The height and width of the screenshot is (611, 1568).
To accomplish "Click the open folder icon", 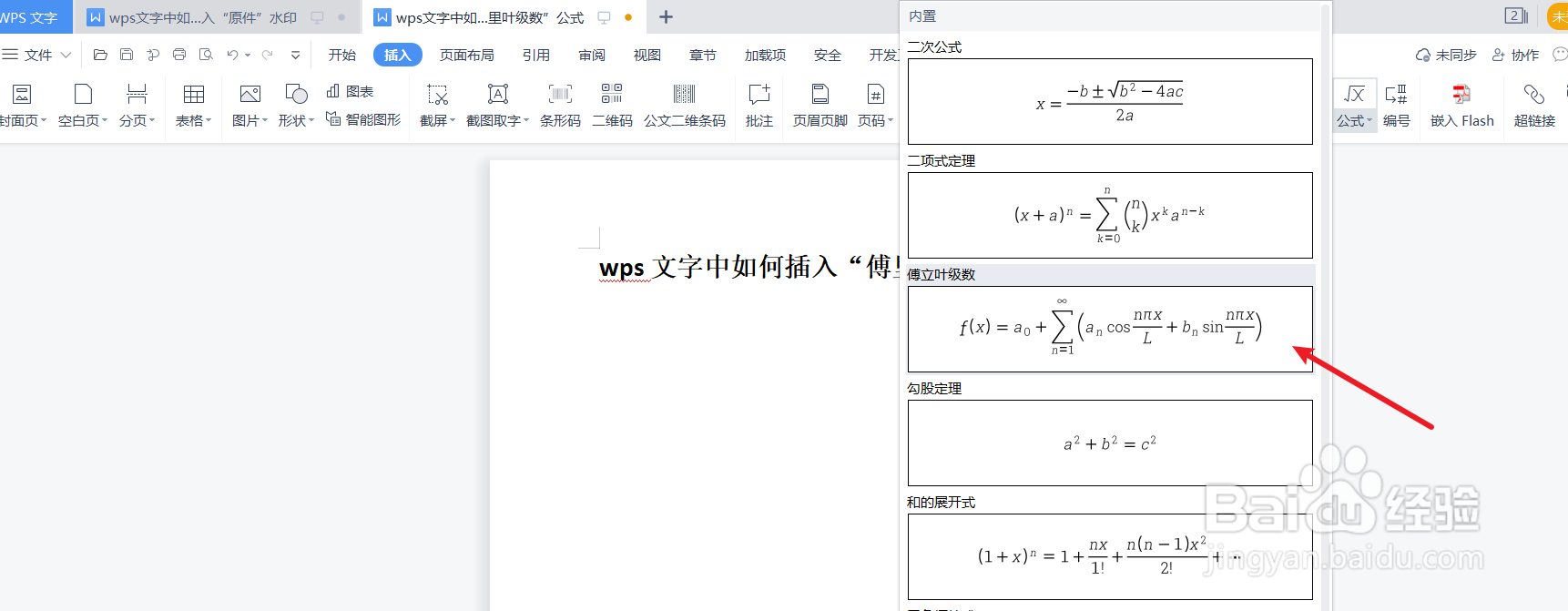I will [100, 55].
